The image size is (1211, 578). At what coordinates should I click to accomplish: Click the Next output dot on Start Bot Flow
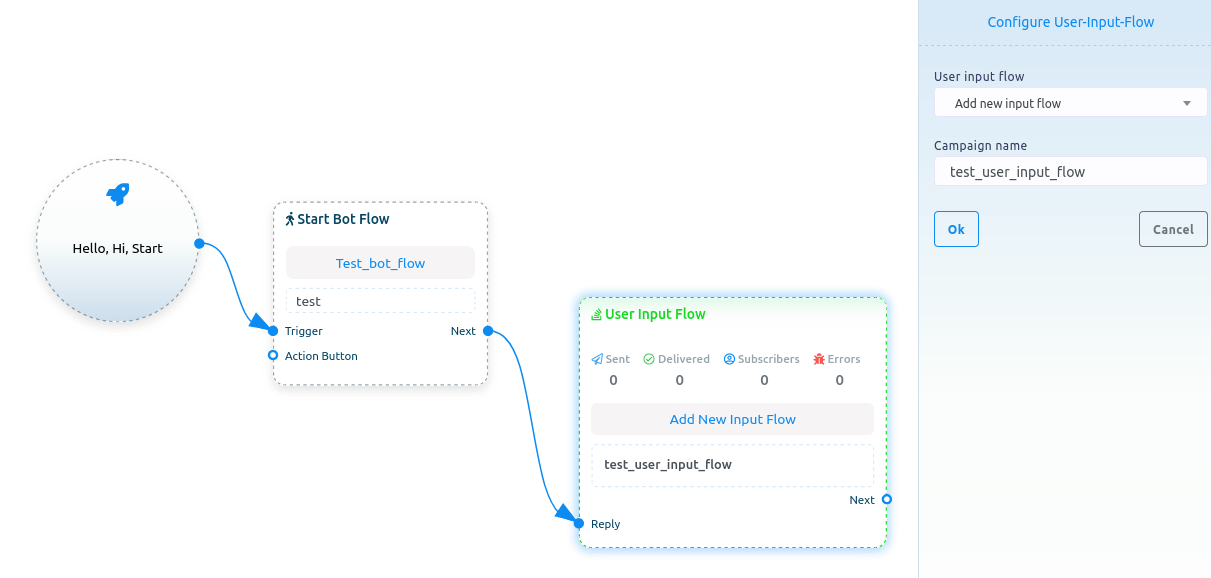click(487, 331)
